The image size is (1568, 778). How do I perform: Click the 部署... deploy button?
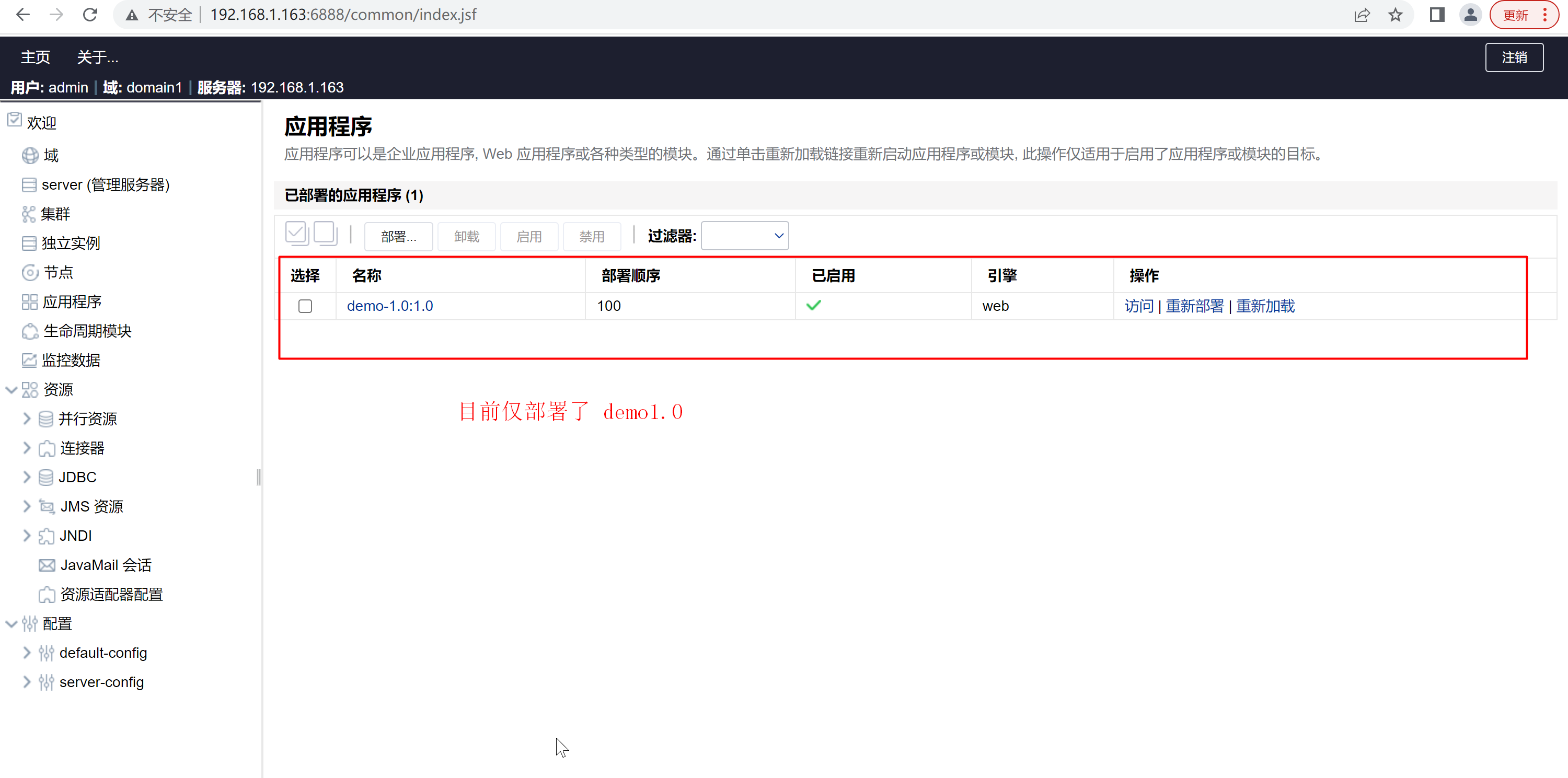[398, 237]
